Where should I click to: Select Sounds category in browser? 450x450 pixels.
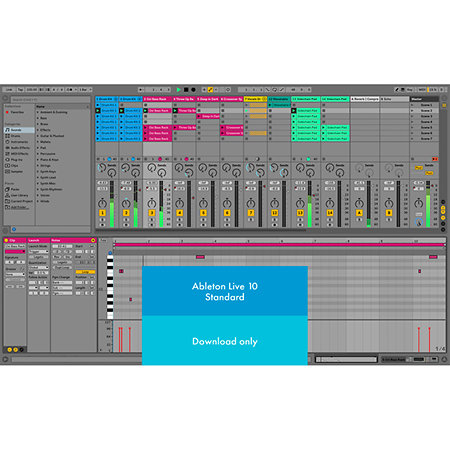pos(19,130)
